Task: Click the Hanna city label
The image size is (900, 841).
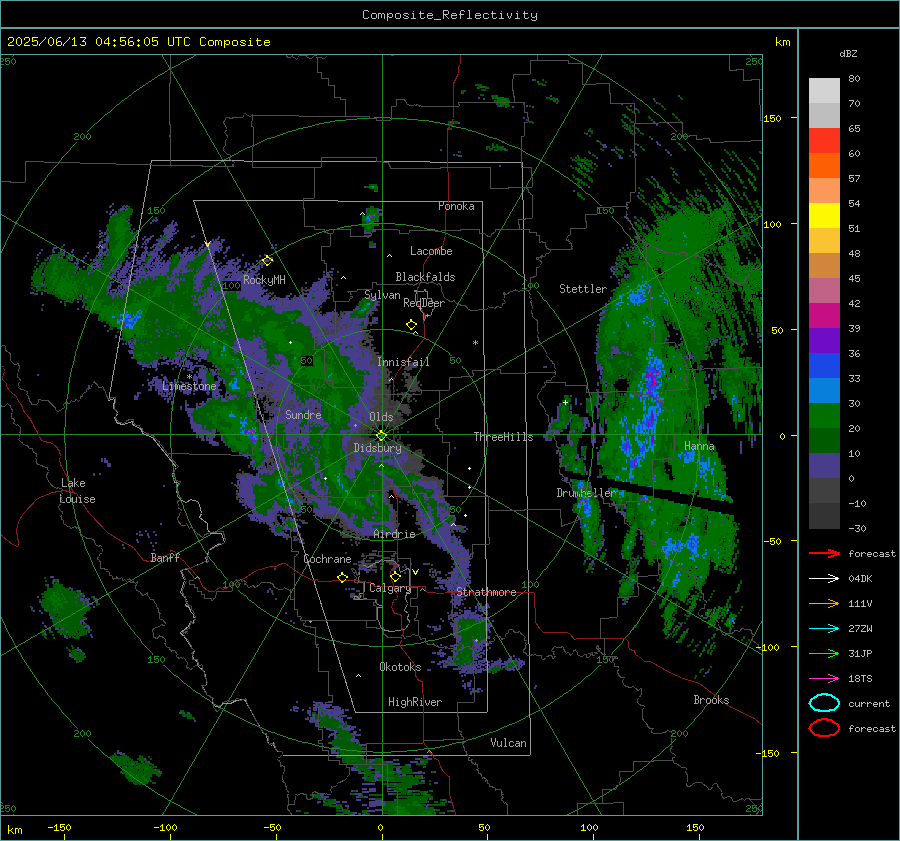Action: (699, 446)
